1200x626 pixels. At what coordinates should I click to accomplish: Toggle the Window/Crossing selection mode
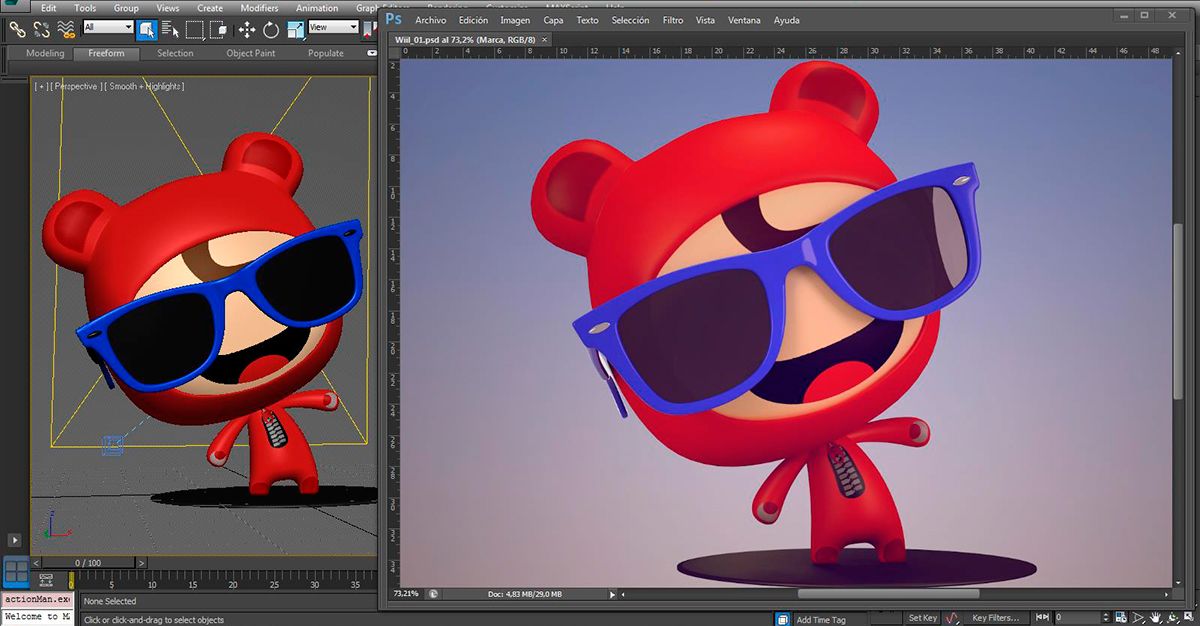pyautogui.click(x=219, y=29)
